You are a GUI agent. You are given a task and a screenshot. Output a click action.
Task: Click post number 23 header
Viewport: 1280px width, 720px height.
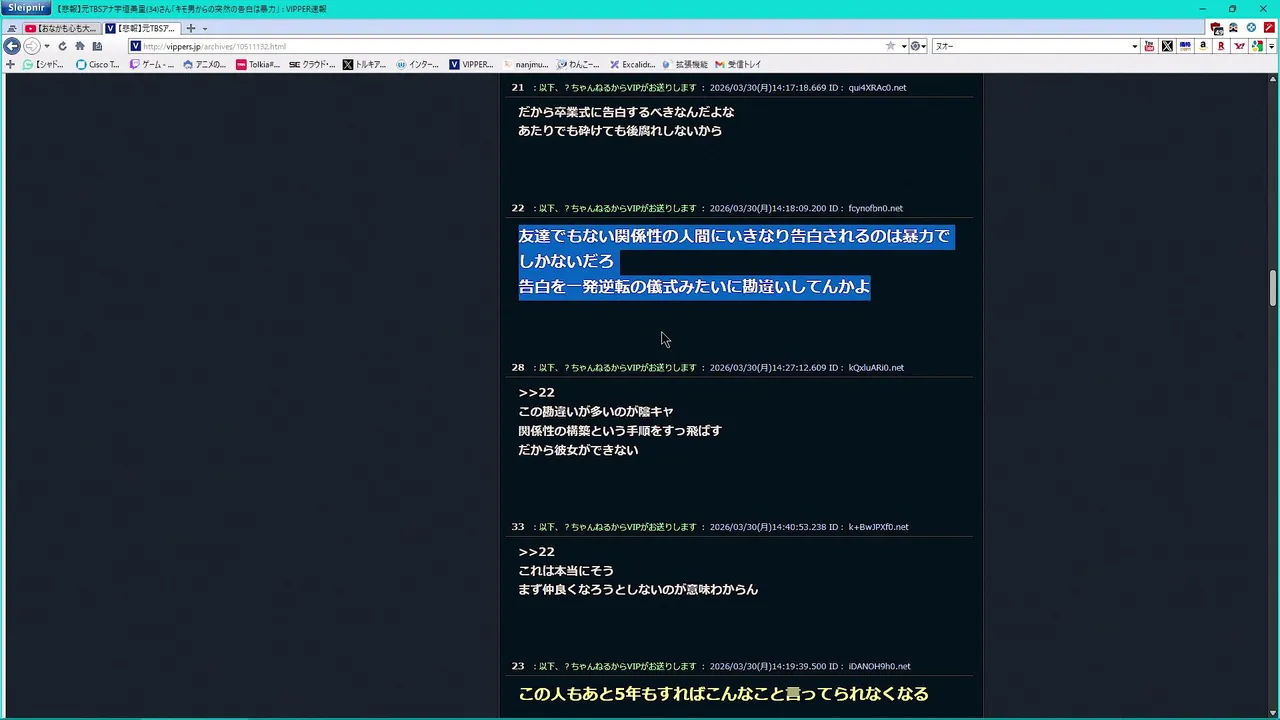(x=517, y=666)
